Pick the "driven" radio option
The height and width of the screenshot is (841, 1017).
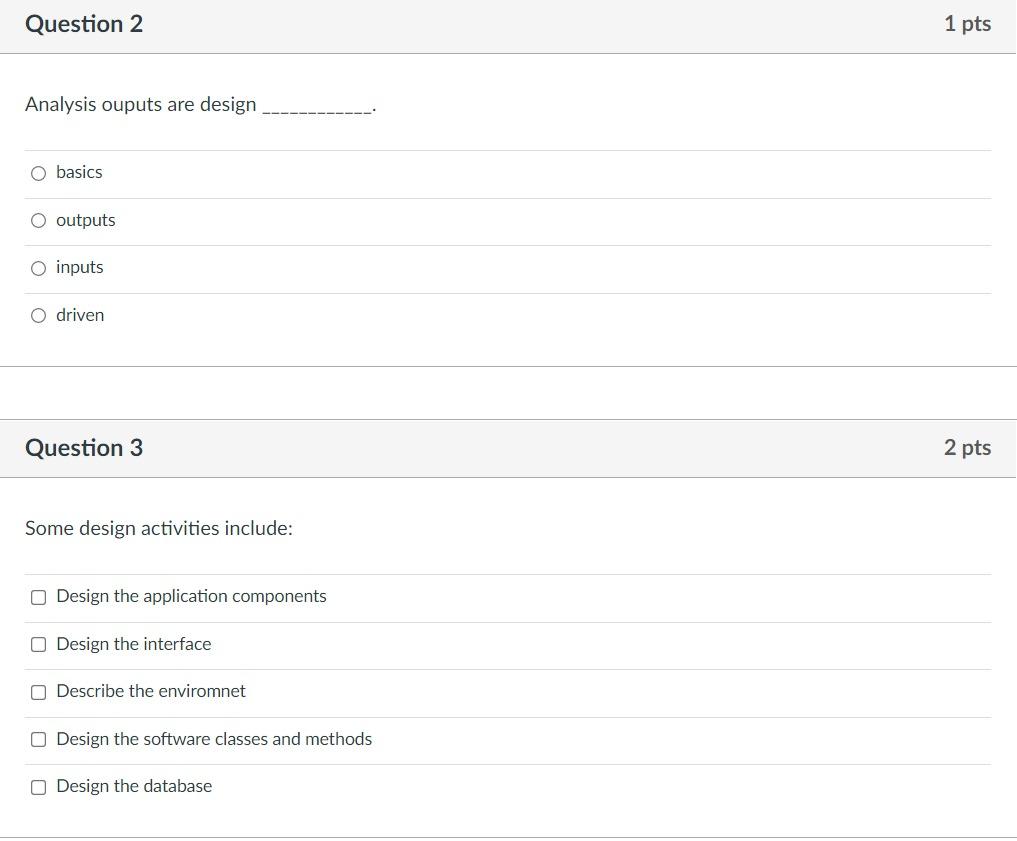click(38, 316)
